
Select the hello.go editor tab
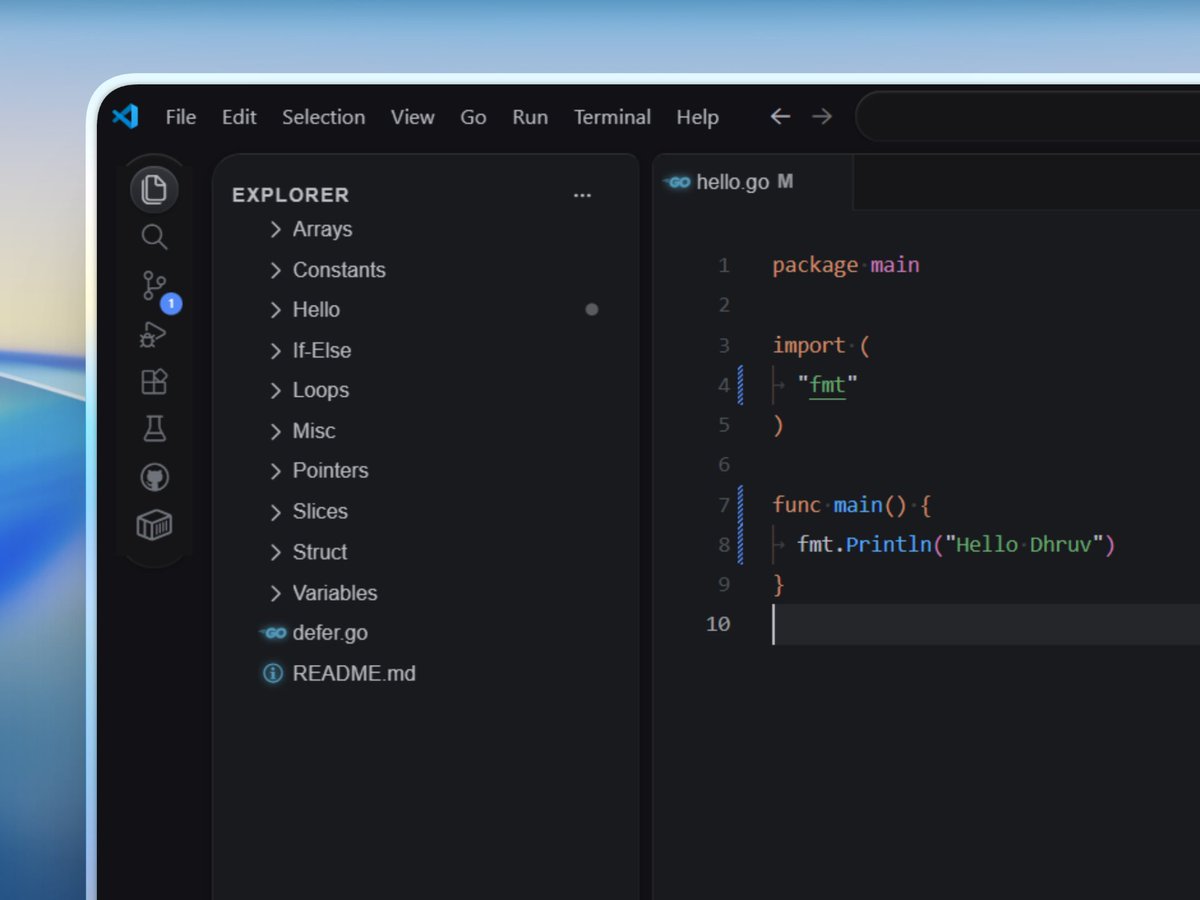753,182
